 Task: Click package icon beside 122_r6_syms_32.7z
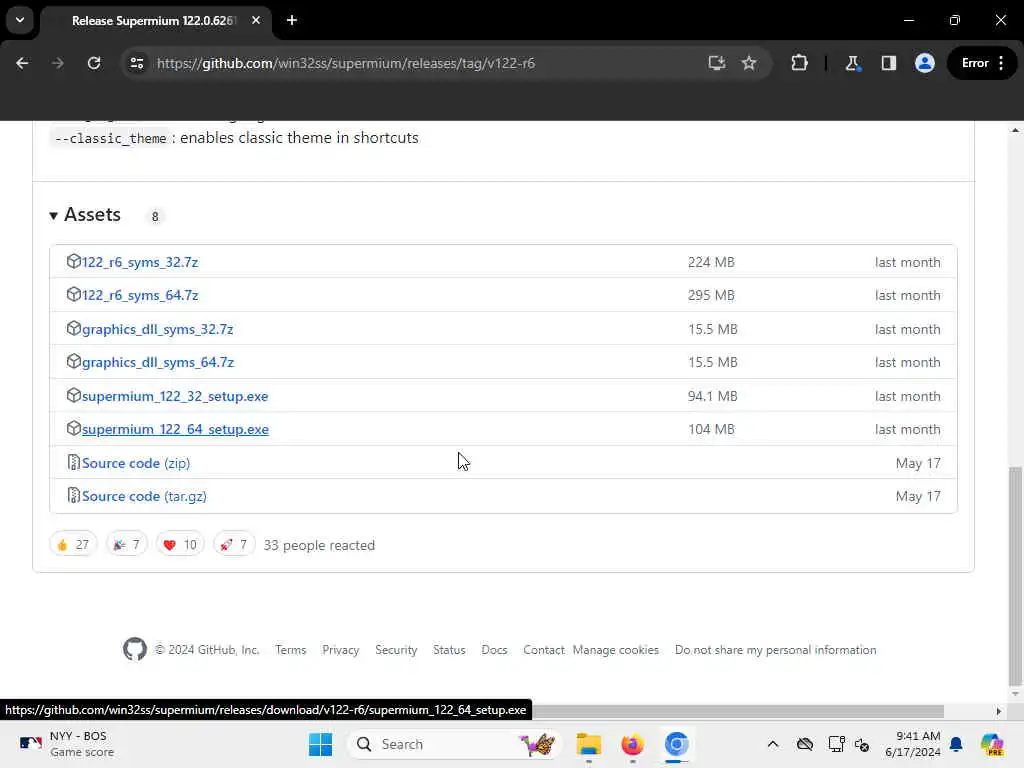[x=73, y=261]
